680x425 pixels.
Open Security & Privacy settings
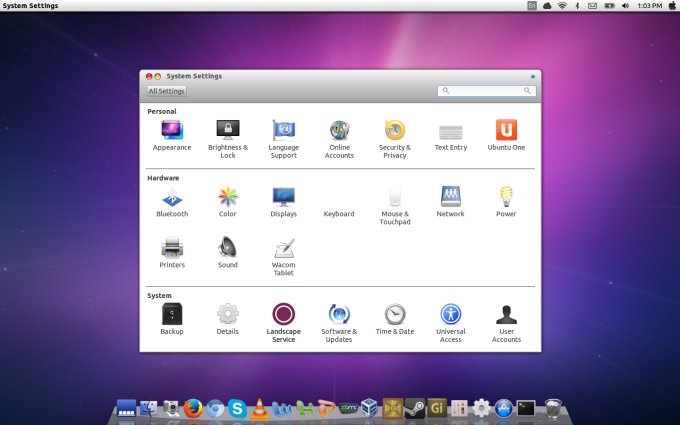click(394, 131)
